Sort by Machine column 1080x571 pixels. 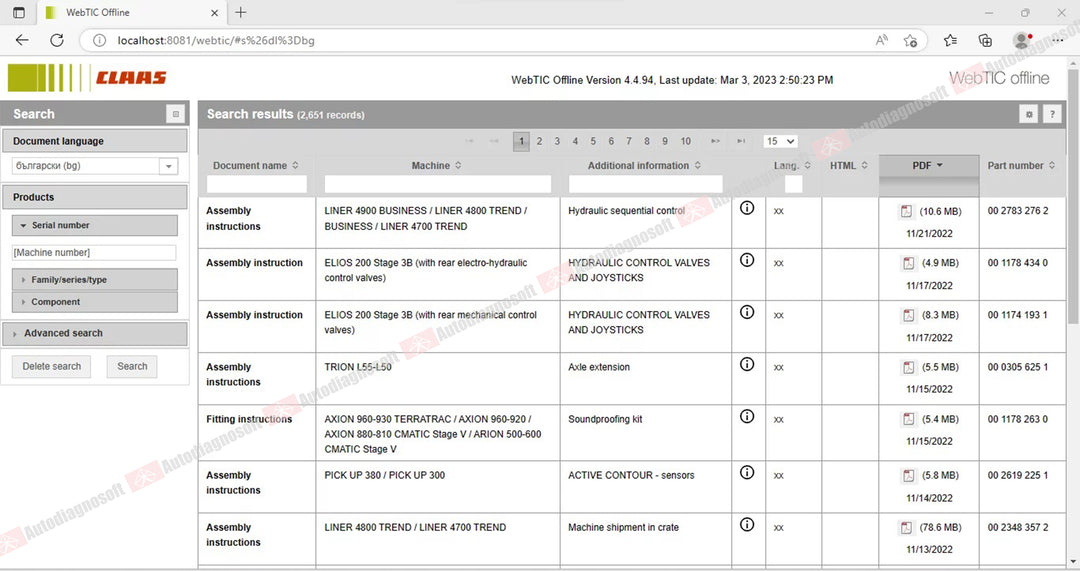pyautogui.click(x=437, y=166)
